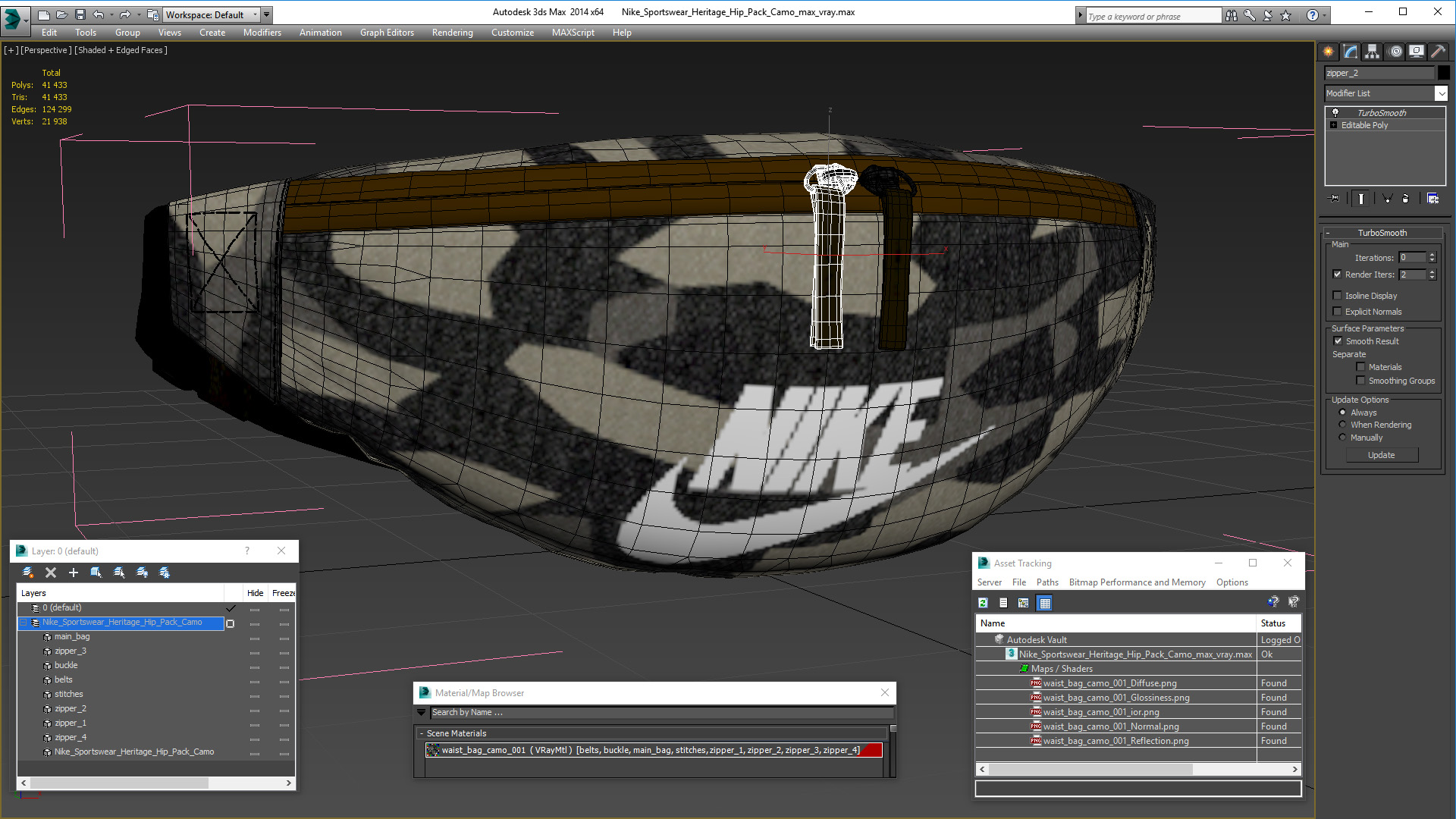This screenshot has height=819, width=1456.
Task: Select When Rendering update option
Action: point(1342,425)
